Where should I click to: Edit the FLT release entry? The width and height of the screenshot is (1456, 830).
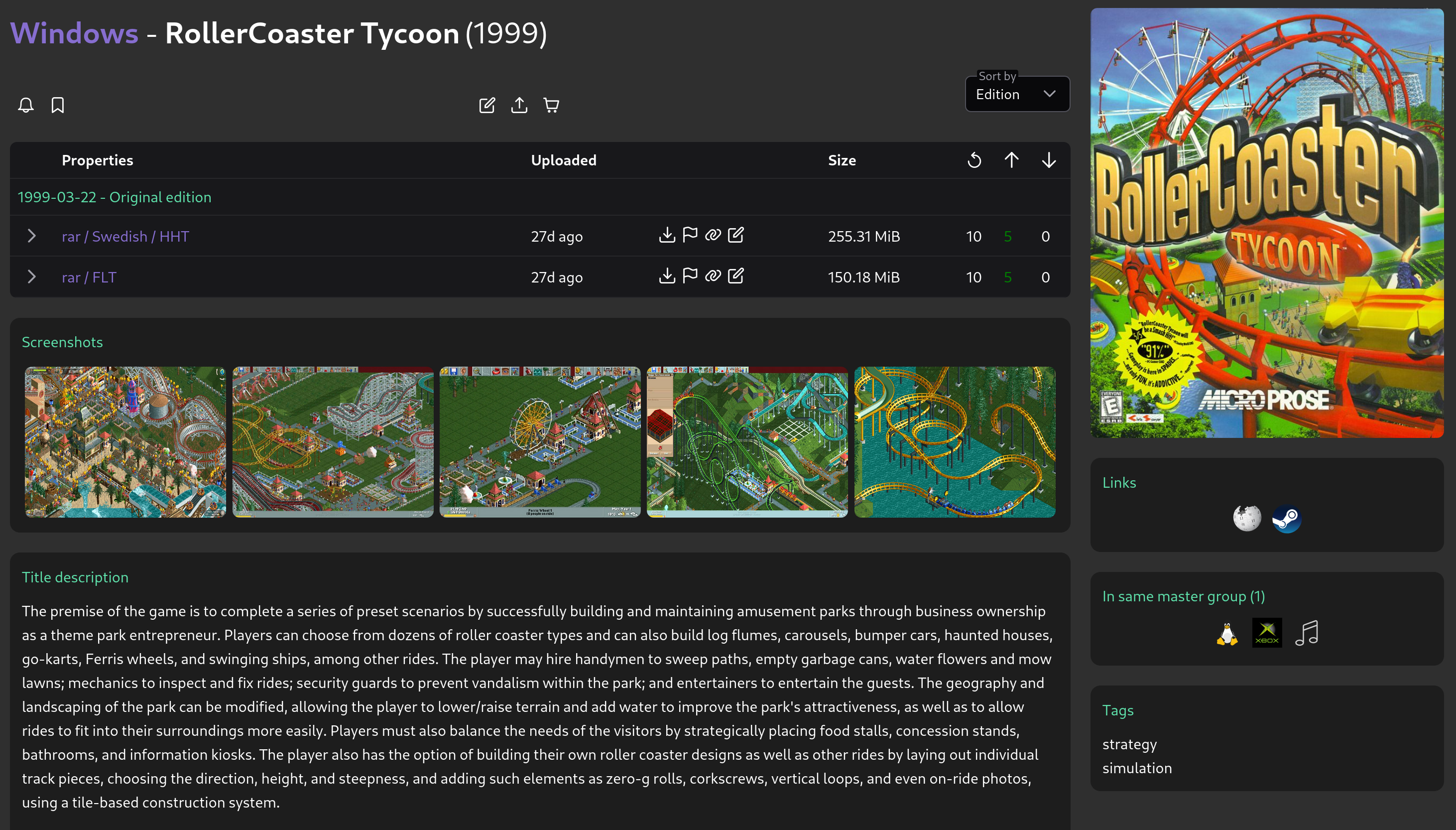pyautogui.click(x=735, y=276)
